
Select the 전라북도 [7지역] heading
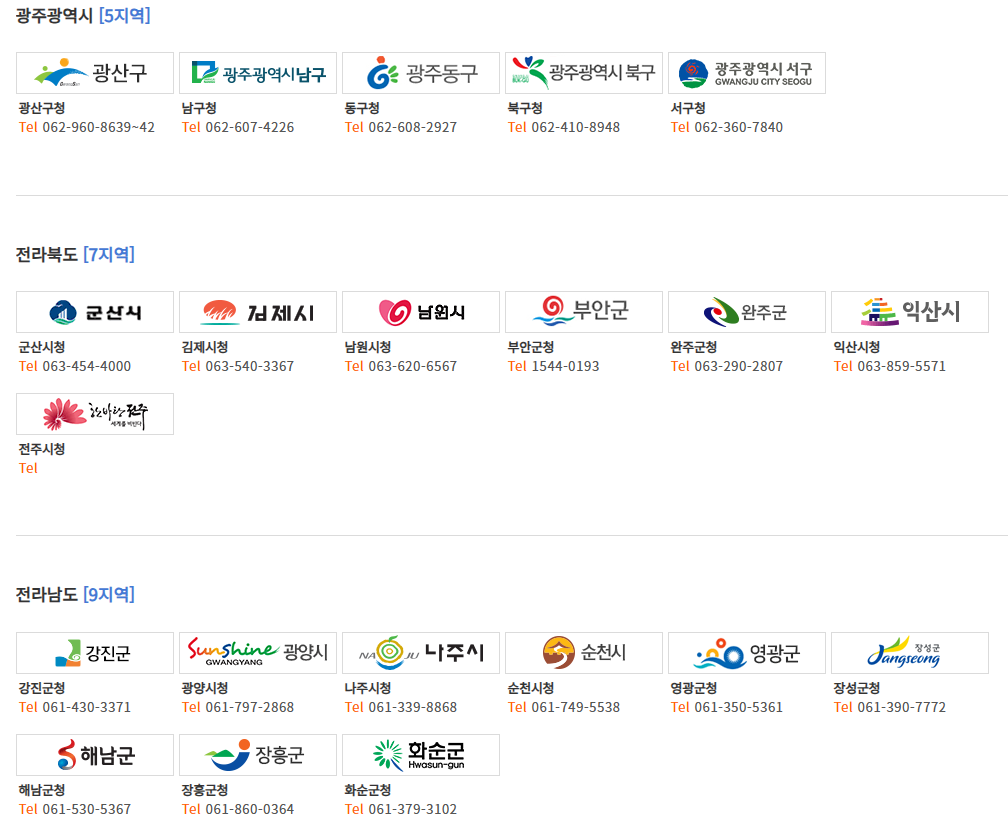tap(75, 255)
